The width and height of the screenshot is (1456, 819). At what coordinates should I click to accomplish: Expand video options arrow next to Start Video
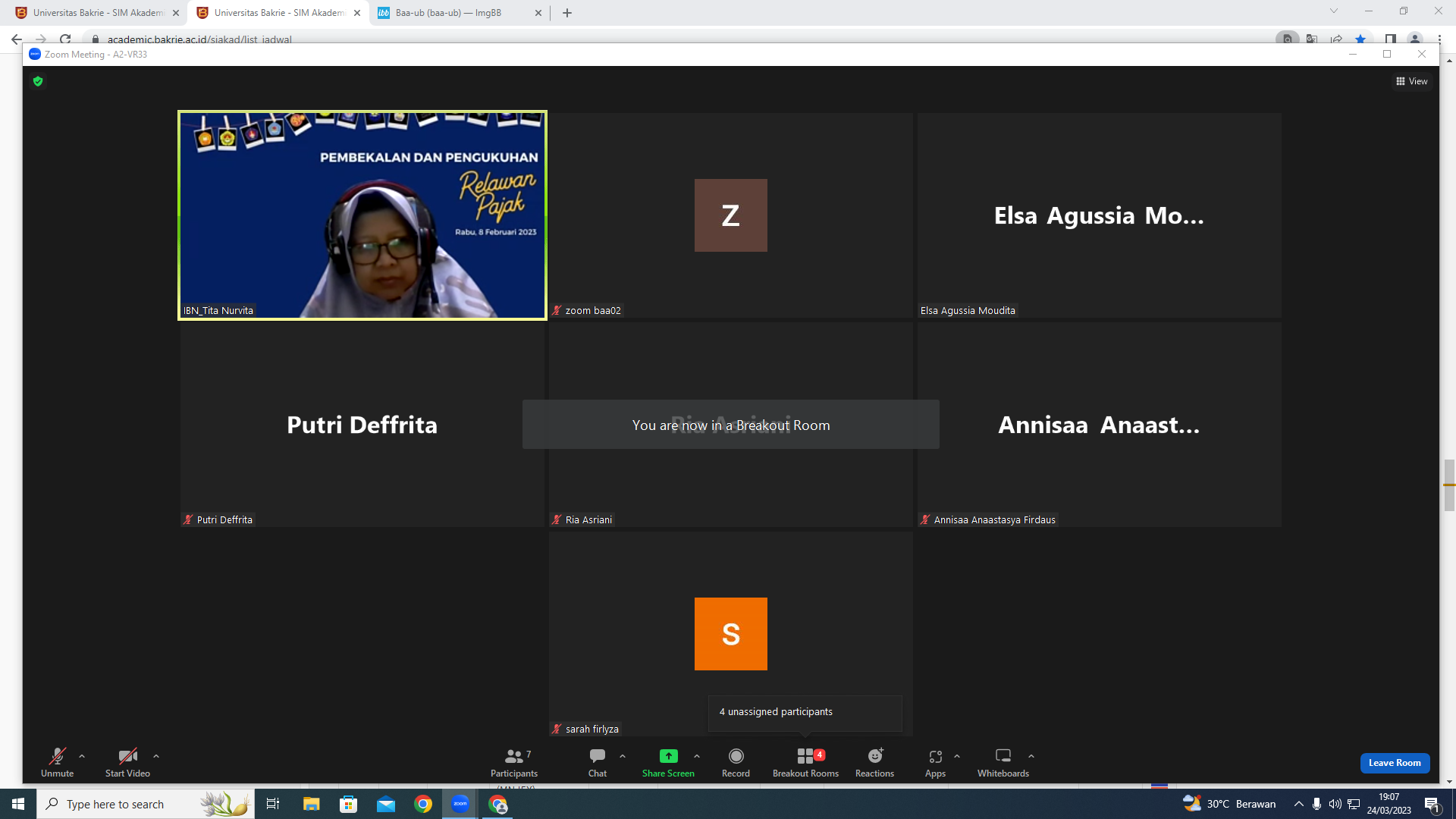pyautogui.click(x=156, y=756)
